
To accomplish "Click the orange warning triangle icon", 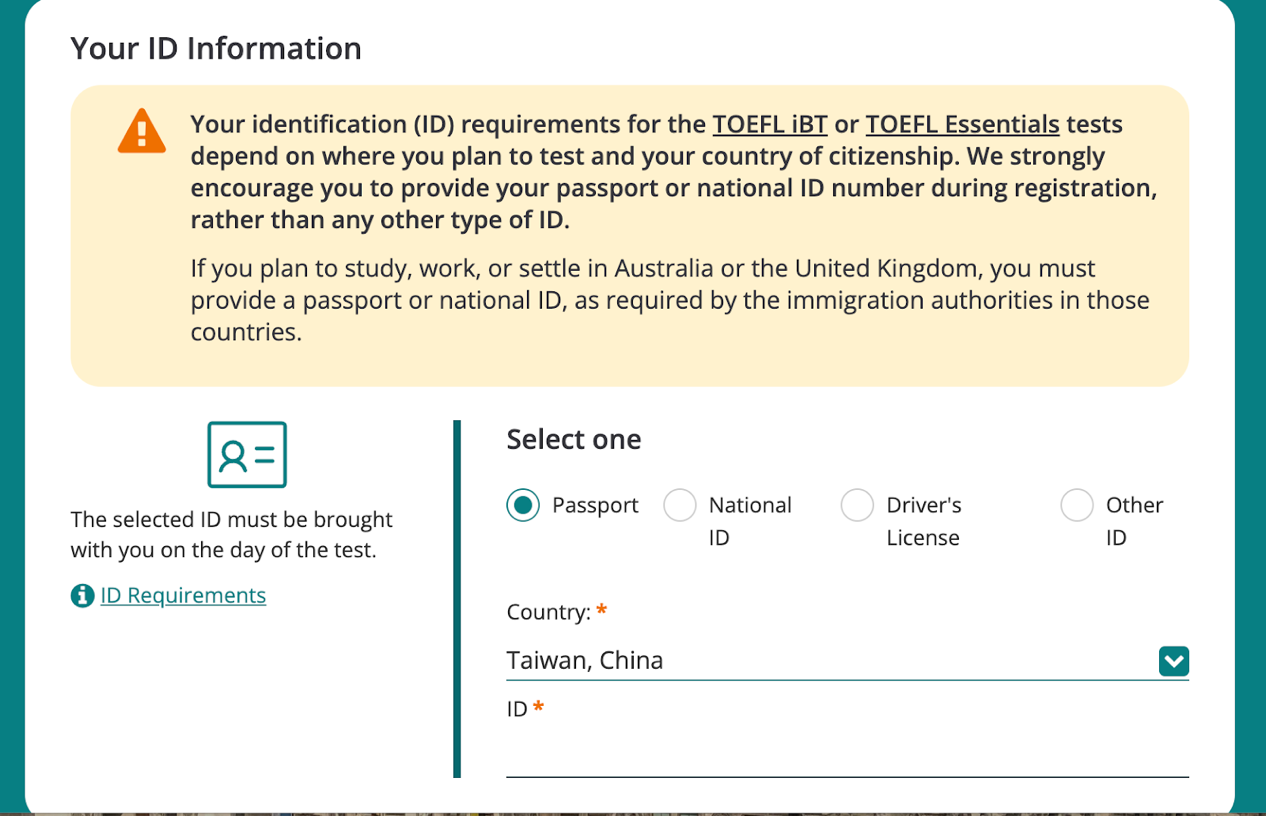I will (141, 130).
